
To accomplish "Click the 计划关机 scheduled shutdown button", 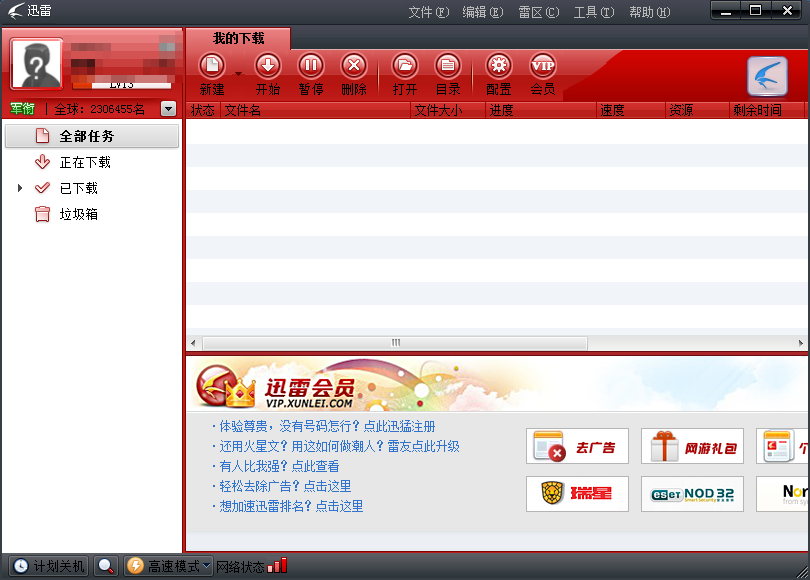I will click(x=49, y=566).
